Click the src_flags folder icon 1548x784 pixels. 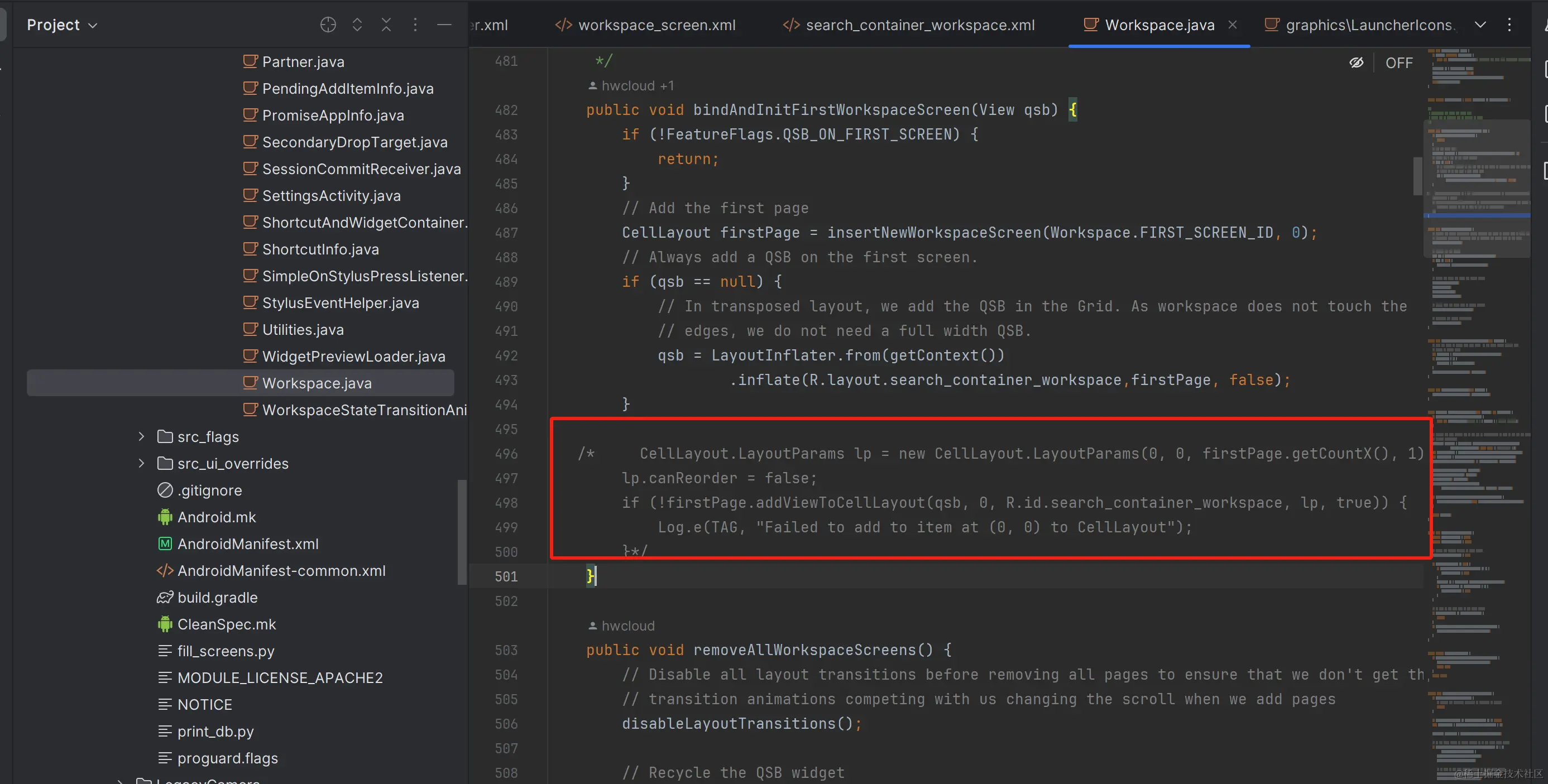[x=165, y=437]
